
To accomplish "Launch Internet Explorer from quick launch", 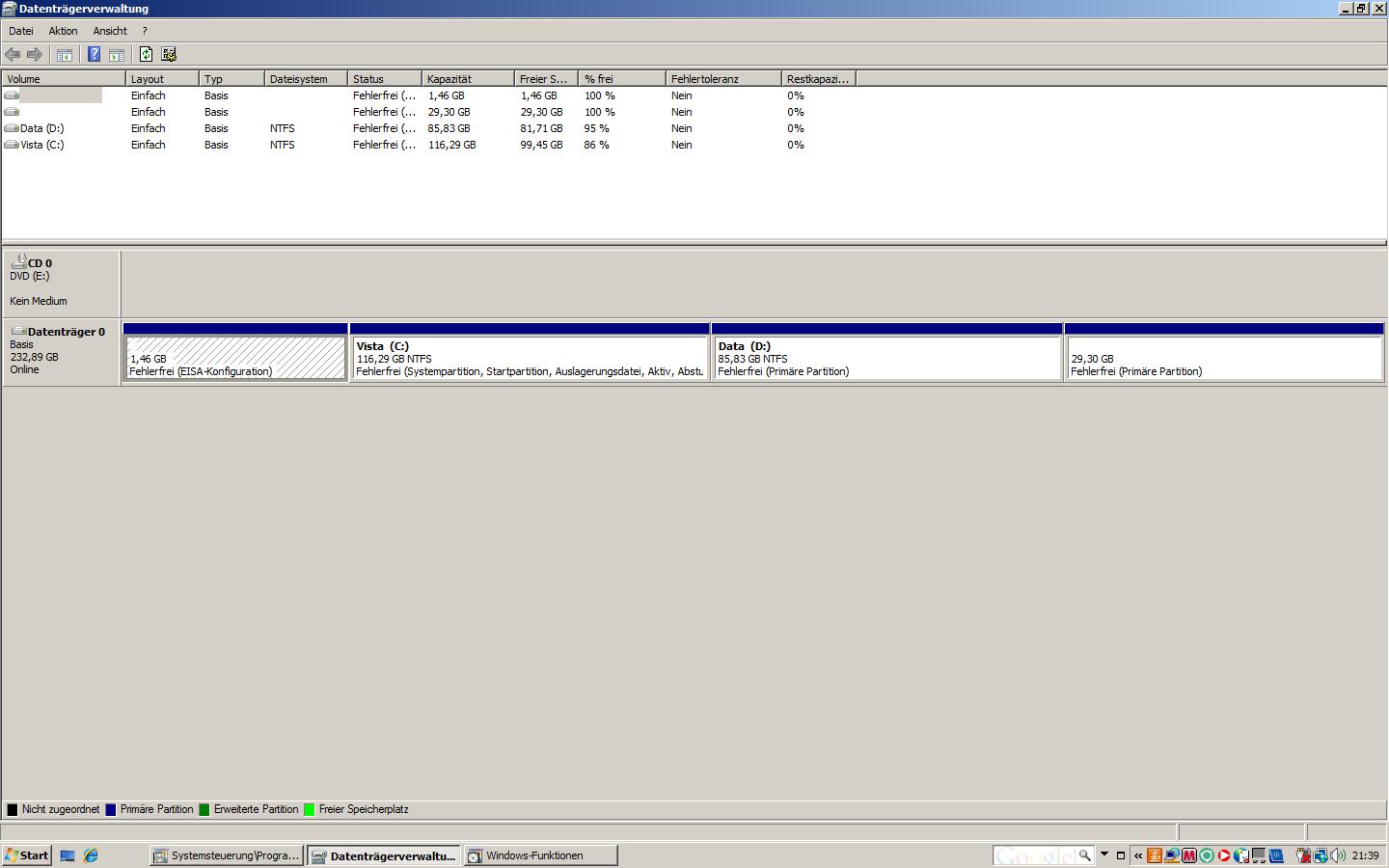I will click(91, 855).
